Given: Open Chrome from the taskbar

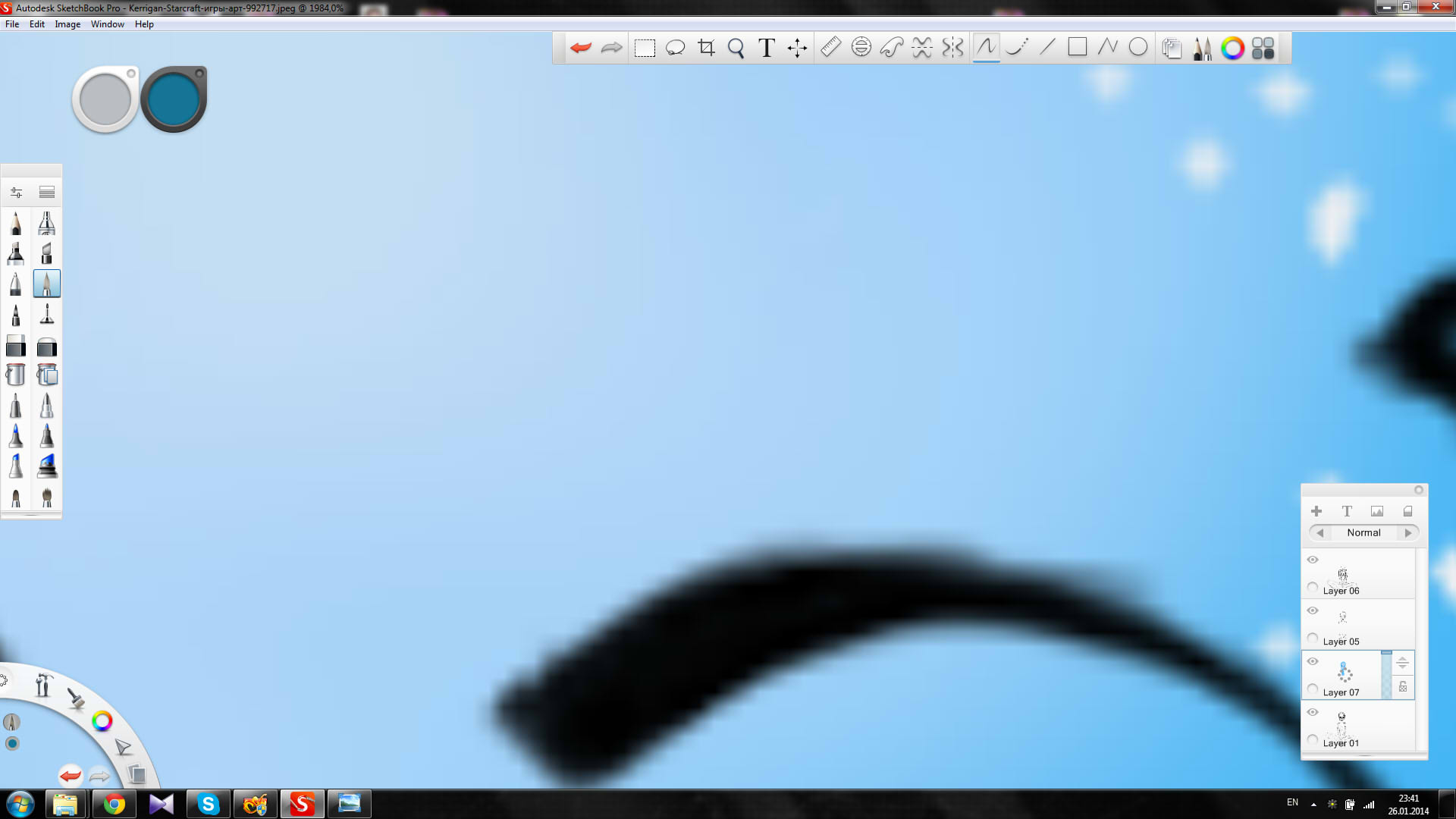Looking at the screenshot, I should click(115, 804).
